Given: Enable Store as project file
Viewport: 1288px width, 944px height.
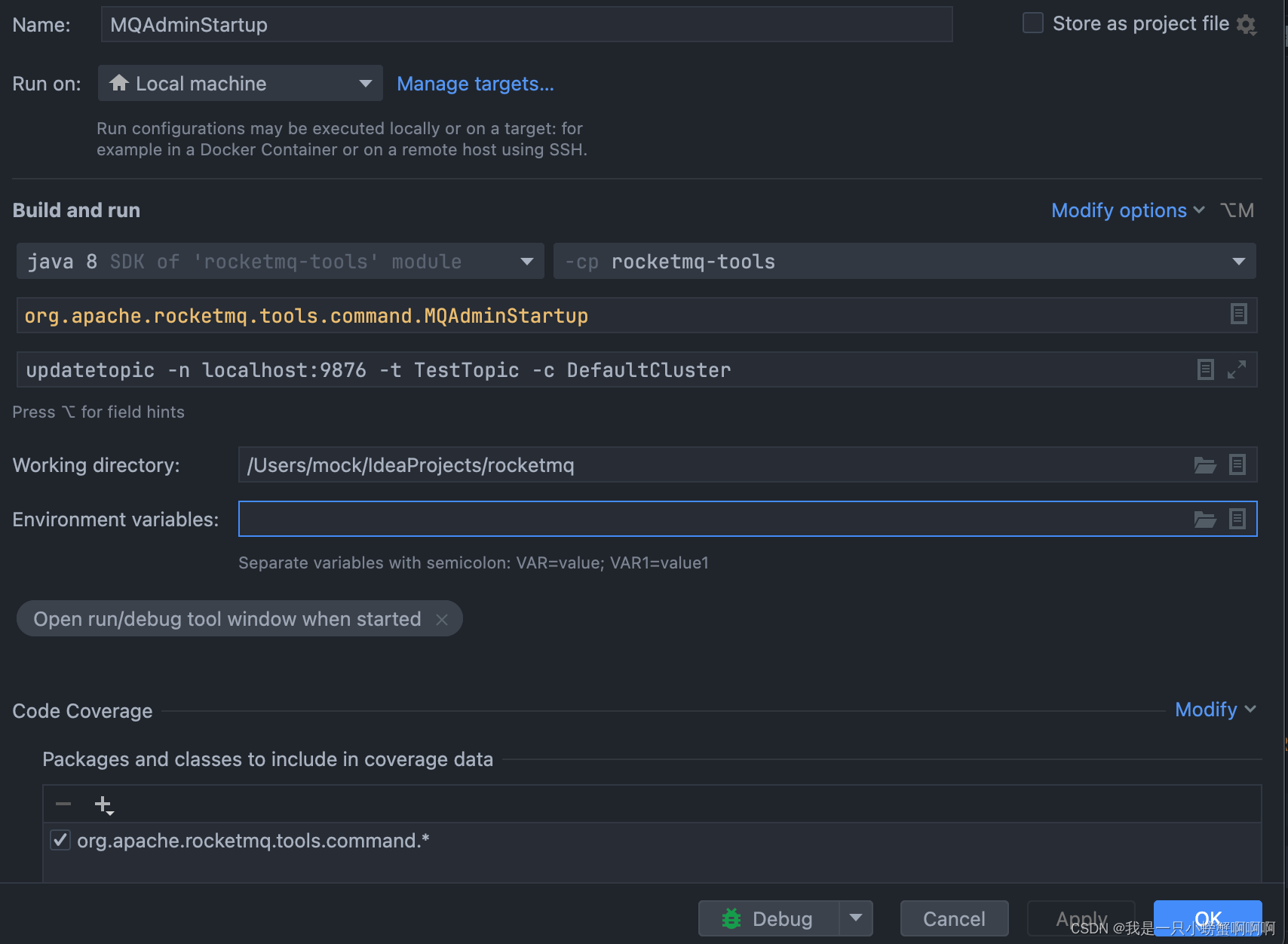Looking at the screenshot, I should (1032, 23).
